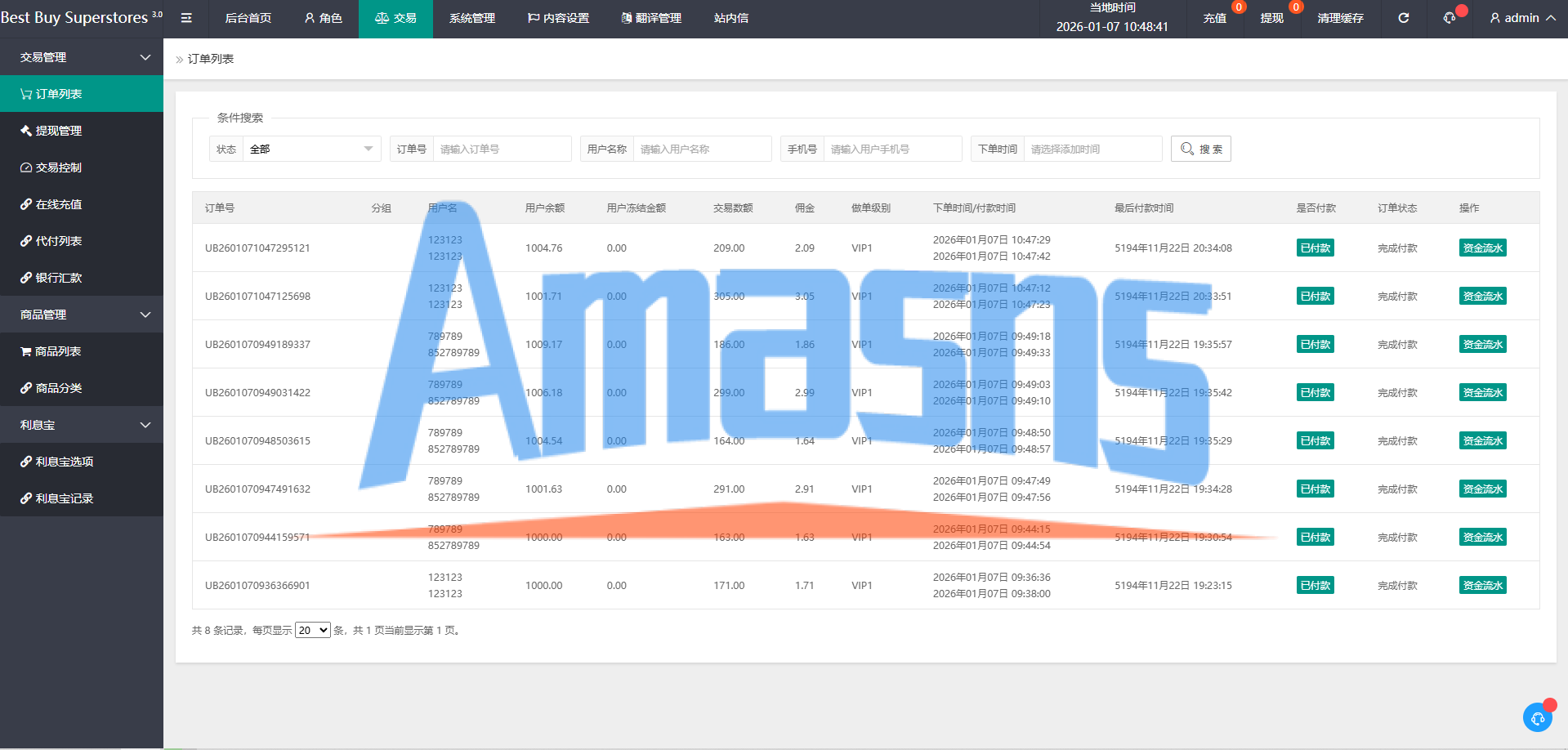
Task: Open 系统管理 in the top menu
Action: pos(472,18)
